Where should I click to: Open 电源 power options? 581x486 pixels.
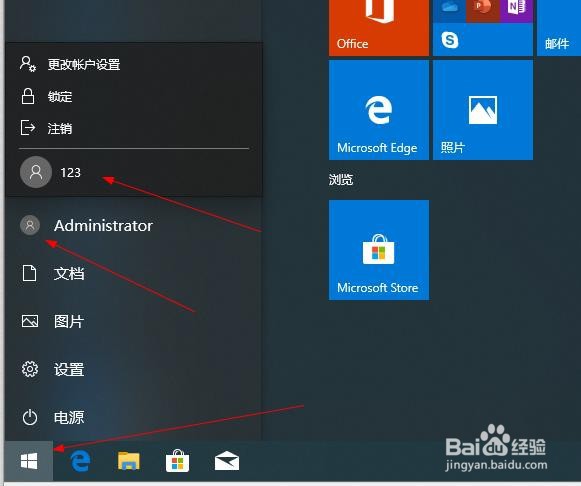click(133, 417)
